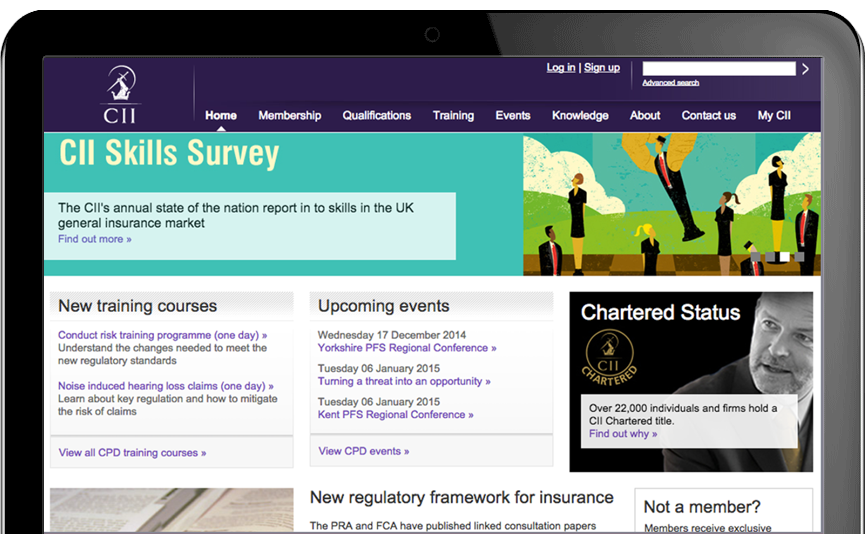This screenshot has width=865, height=534.
Task: Open the My CII nav item
Action: coord(773,116)
